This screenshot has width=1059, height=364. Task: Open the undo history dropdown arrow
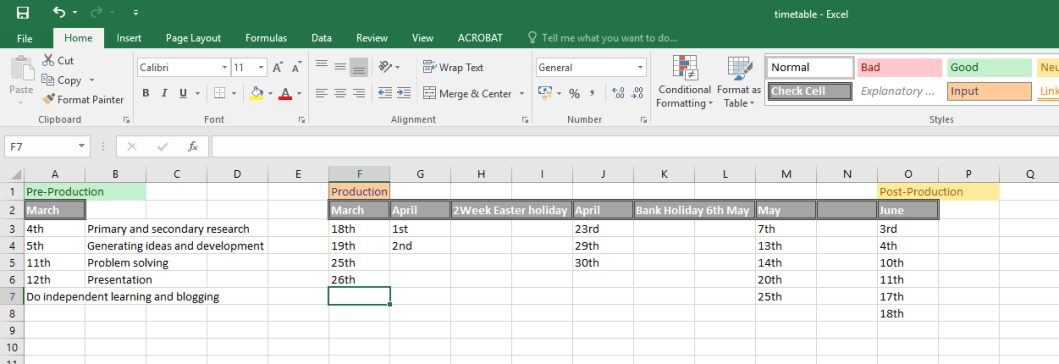pos(75,13)
